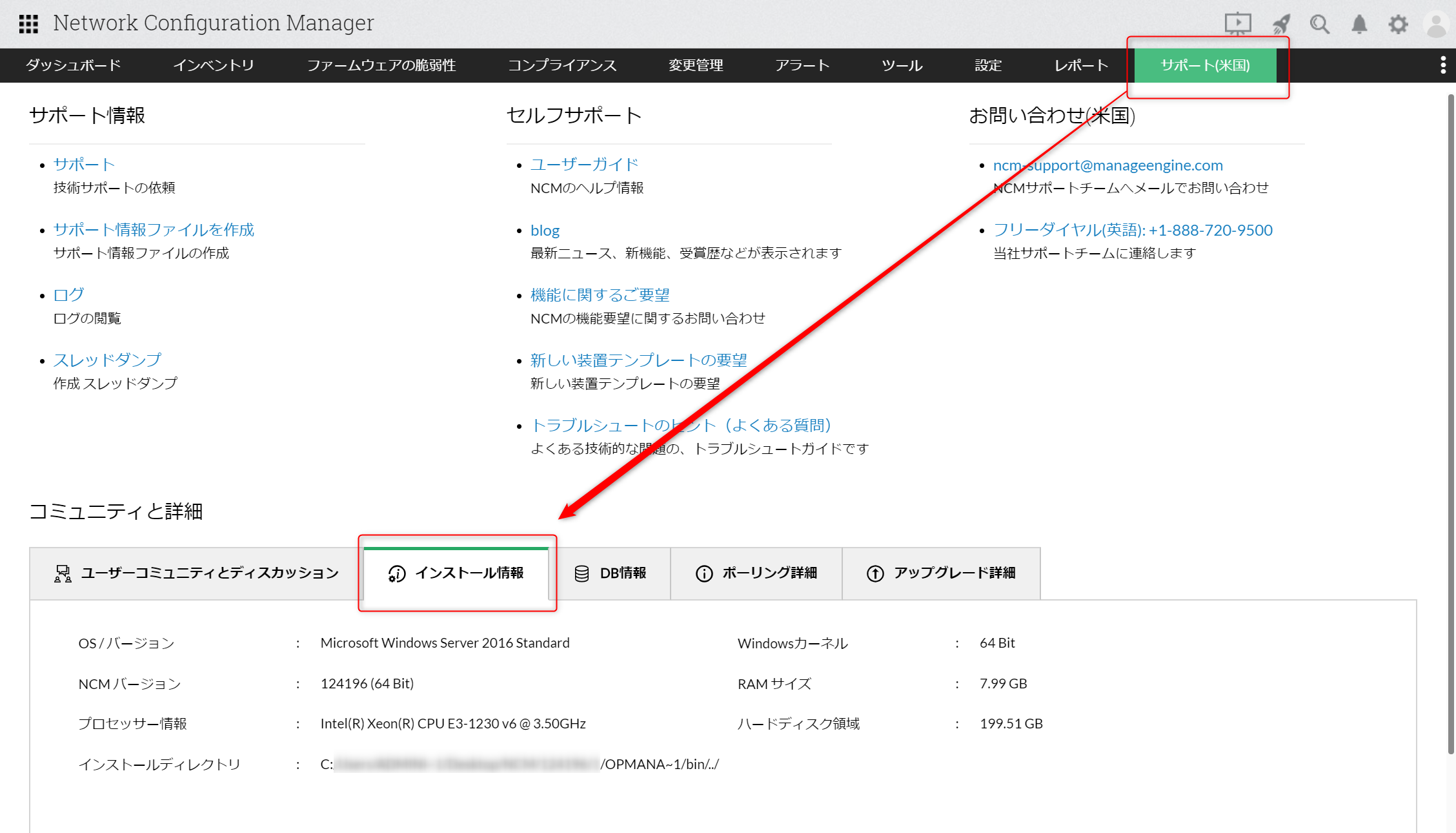Expand the three-dot overflow menu
The image size is (1456, 833).
1443,65
